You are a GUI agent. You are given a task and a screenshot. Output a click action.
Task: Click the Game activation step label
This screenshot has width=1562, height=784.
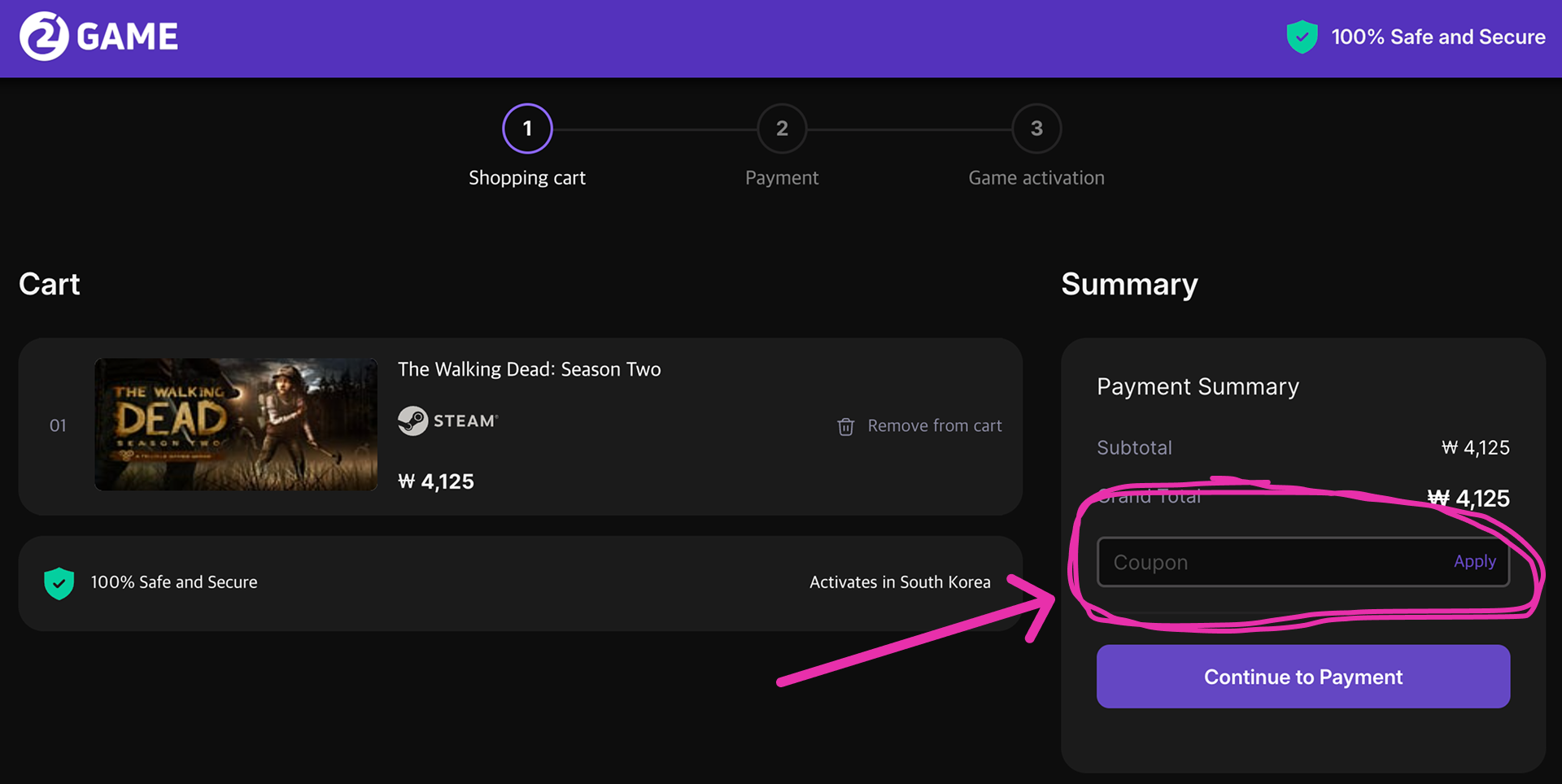coord(1036,178)
